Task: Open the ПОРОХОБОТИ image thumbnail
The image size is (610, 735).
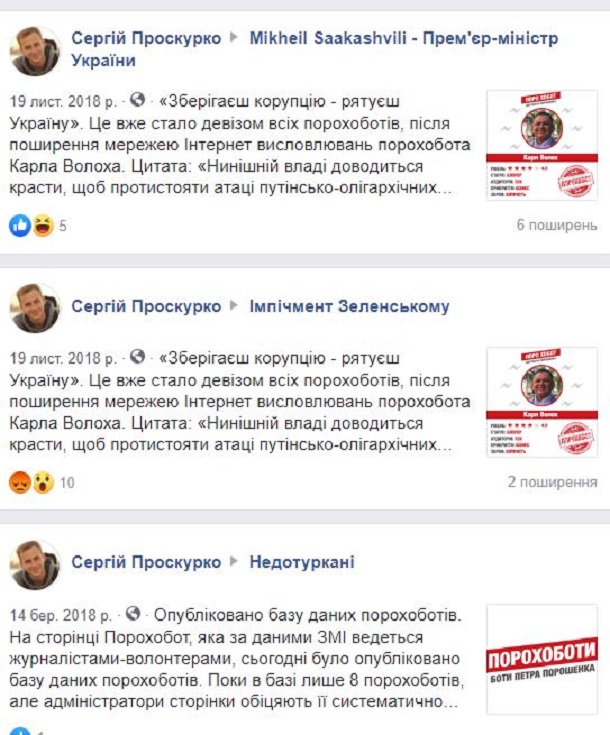Action: [x=542, y=659]
